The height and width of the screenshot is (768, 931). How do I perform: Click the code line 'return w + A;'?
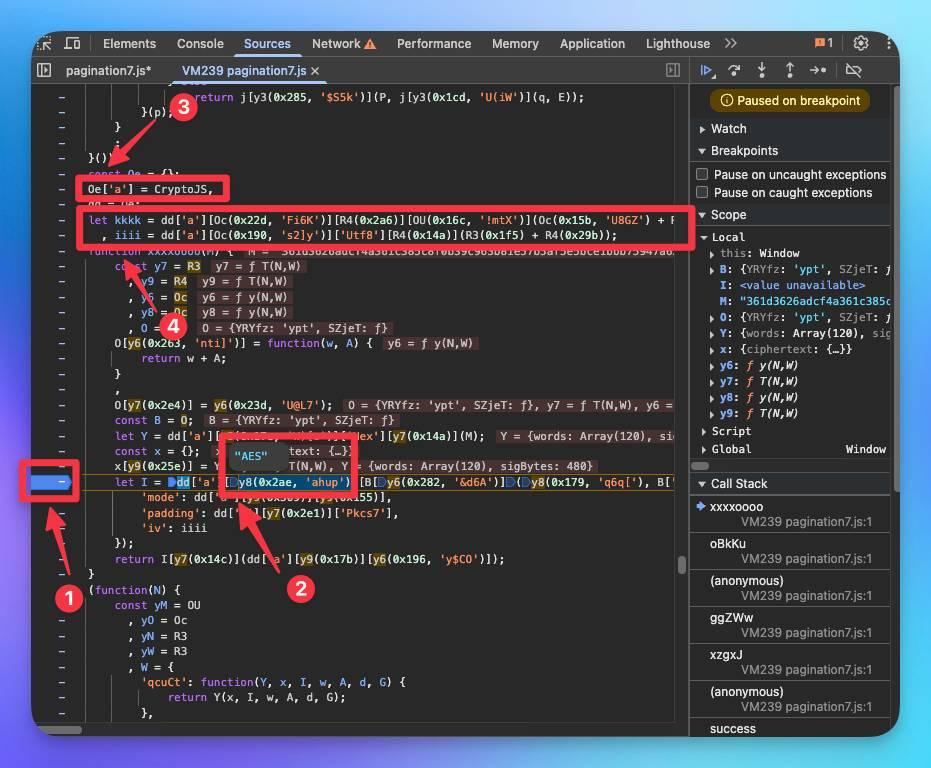pos(183,359)
